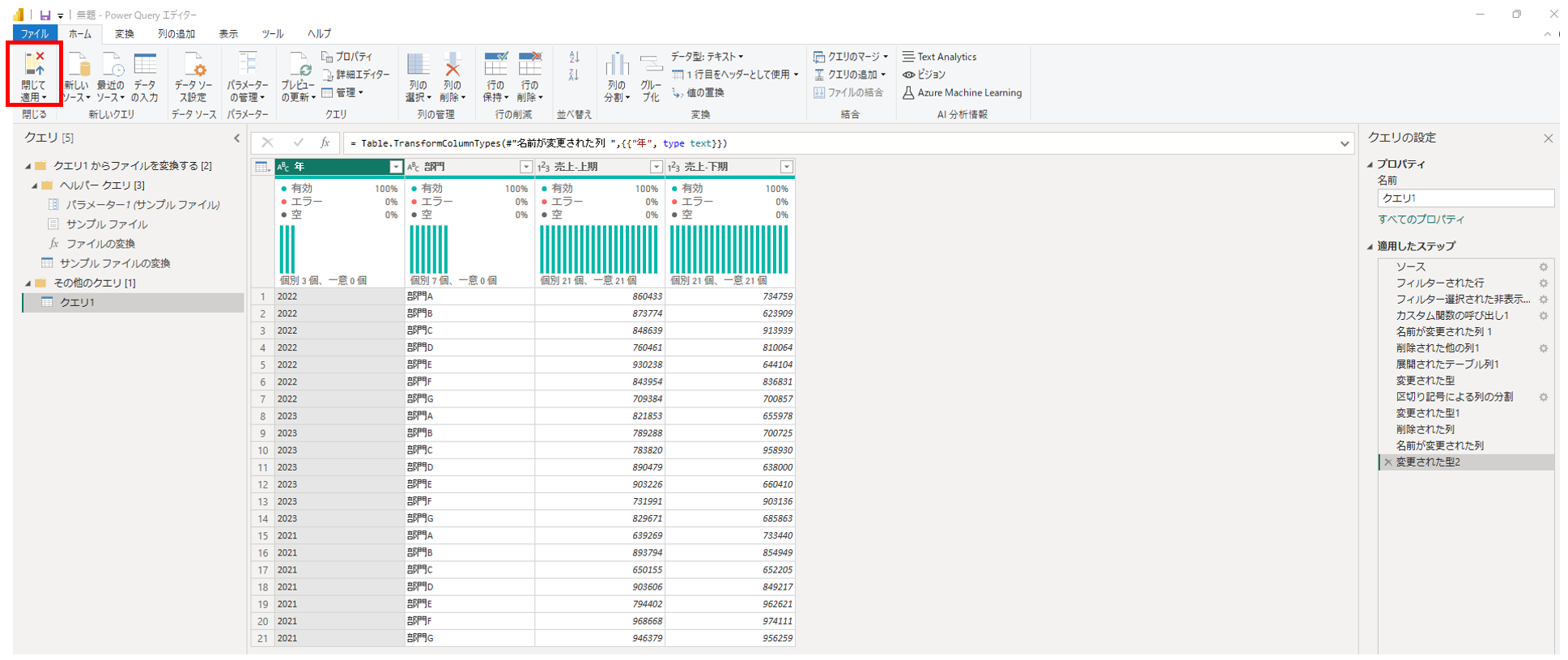Click 1行目をヘッダーとして使用
1568x660 pixels.
point(735,75)
